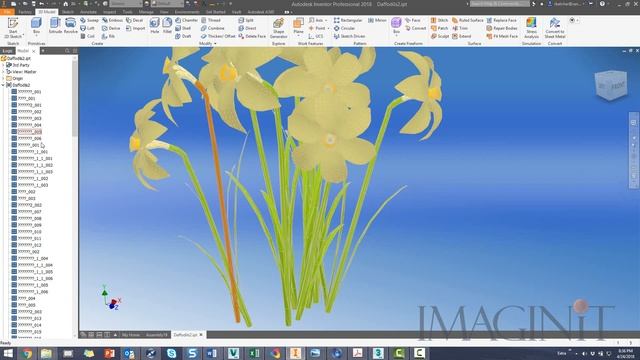Open the Tools ribbon tab
Viewport: 640px width, 360px height.
(128, 12)
